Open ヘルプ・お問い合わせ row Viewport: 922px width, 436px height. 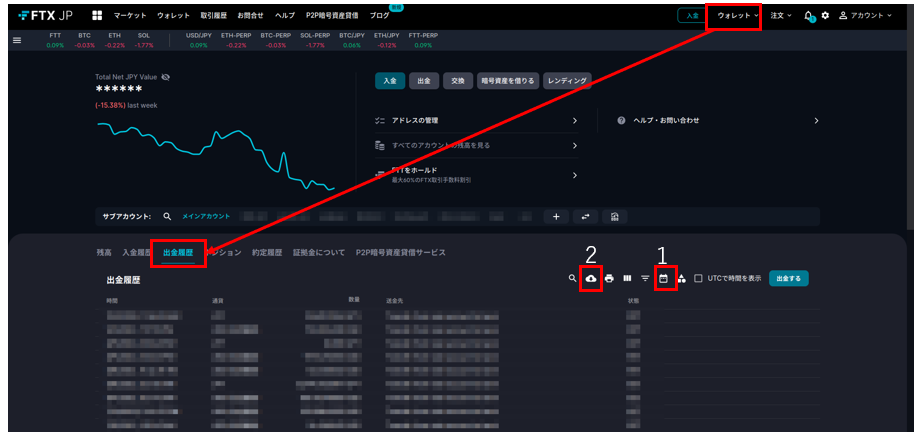point(718,121)
